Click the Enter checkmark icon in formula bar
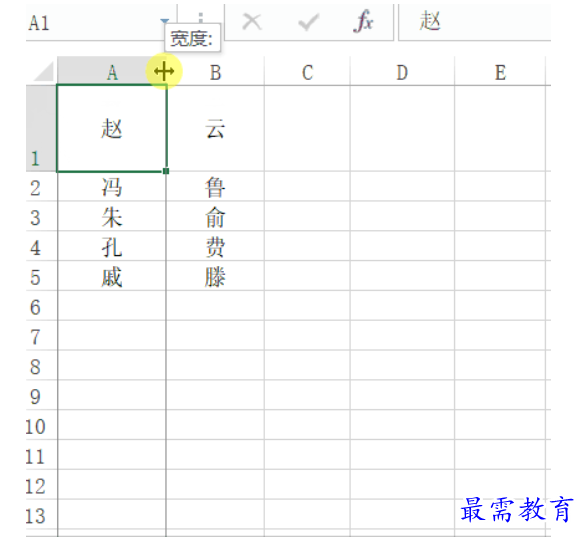 point(308,22)
